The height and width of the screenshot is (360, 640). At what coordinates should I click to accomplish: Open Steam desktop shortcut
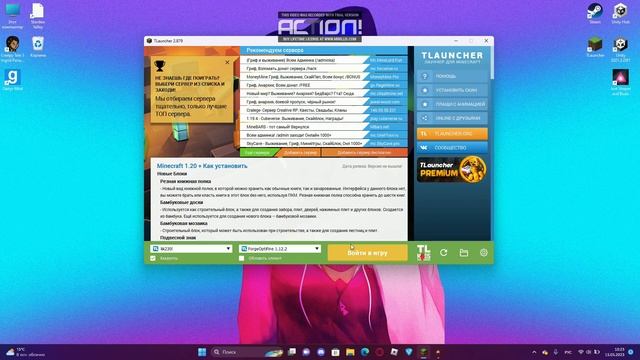click(x=595, y=13)
